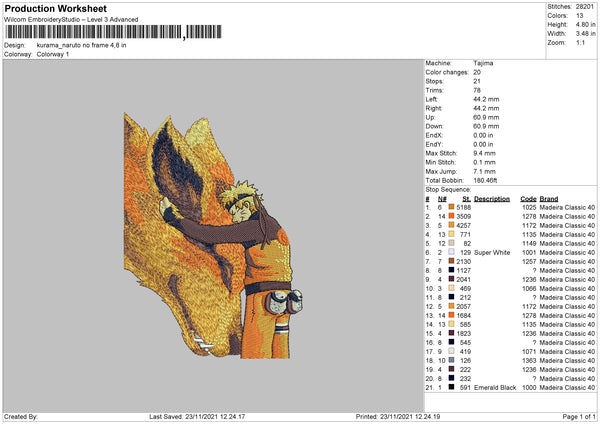
Task: Select the Stitches count 28201
Action: (x=585, y=7)
